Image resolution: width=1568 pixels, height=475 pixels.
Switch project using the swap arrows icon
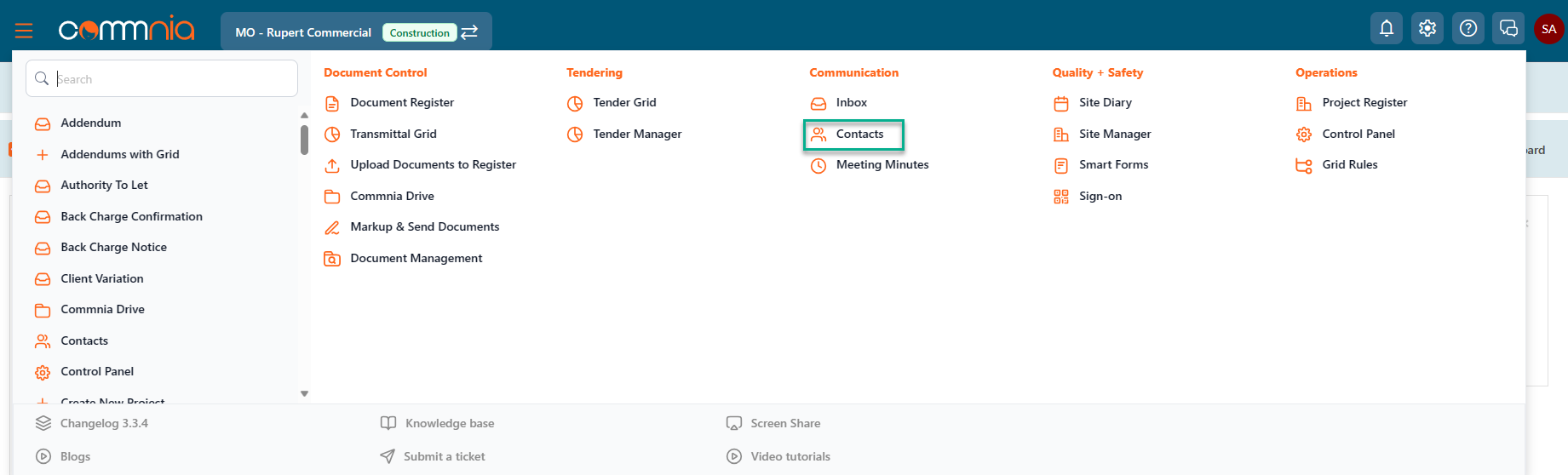pyautogui.click(x=469, y=32)
